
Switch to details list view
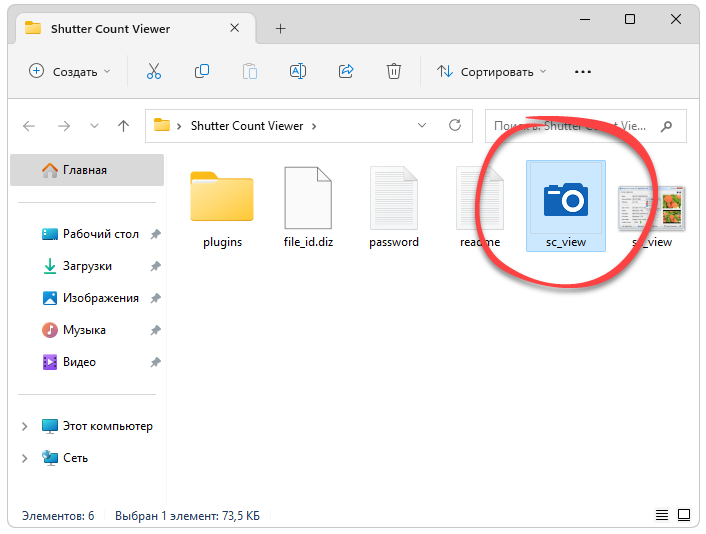pyautogui.click(x=662, y=515)
